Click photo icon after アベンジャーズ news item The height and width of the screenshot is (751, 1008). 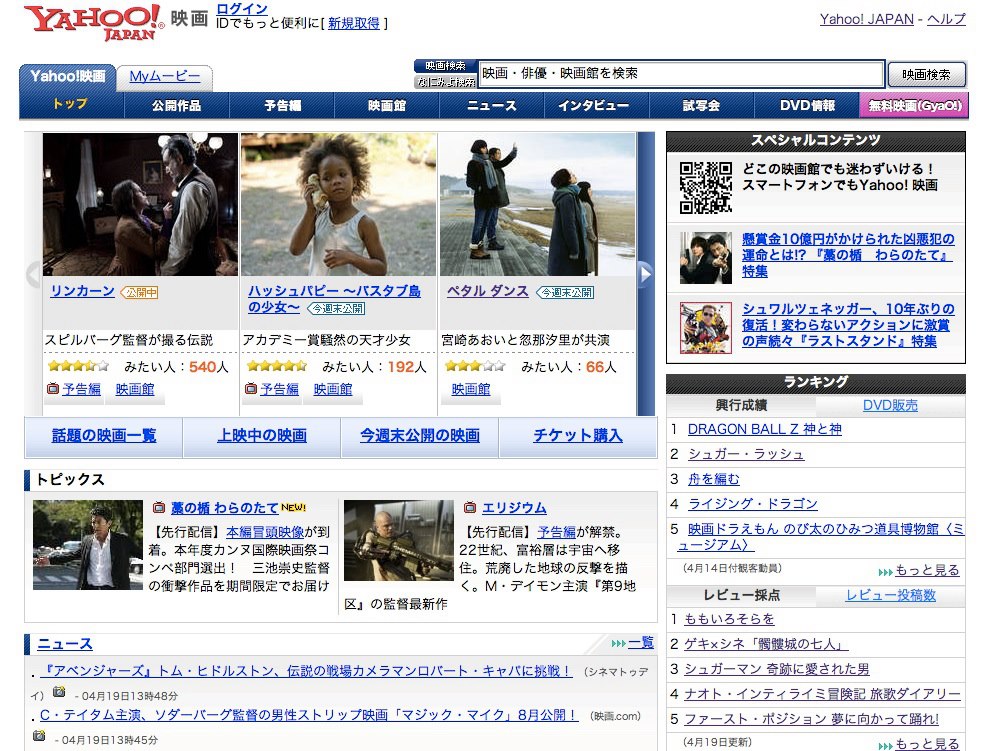pyautogui.click(x=59, y=692)
